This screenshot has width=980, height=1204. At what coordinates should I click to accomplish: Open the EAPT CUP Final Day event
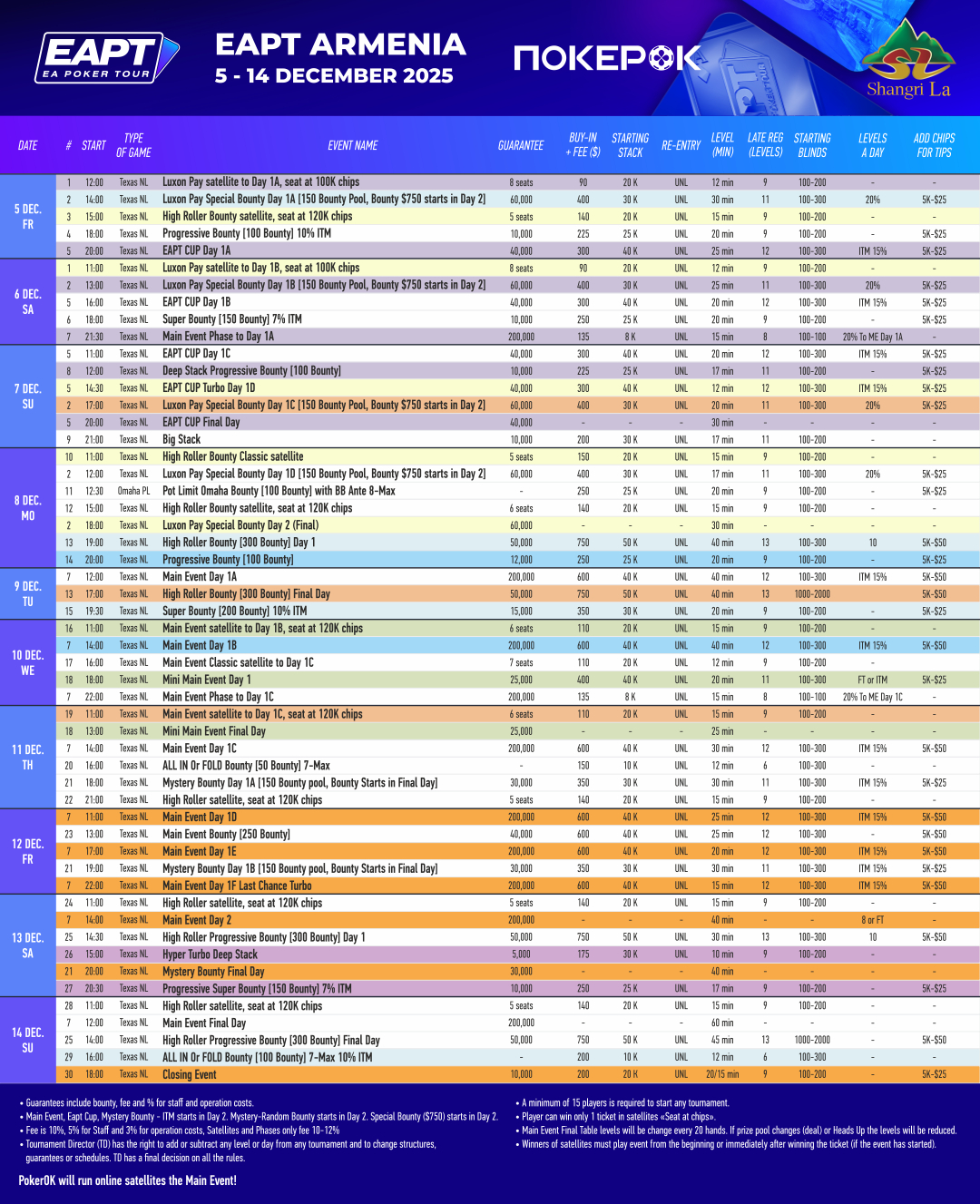[201, 423]
